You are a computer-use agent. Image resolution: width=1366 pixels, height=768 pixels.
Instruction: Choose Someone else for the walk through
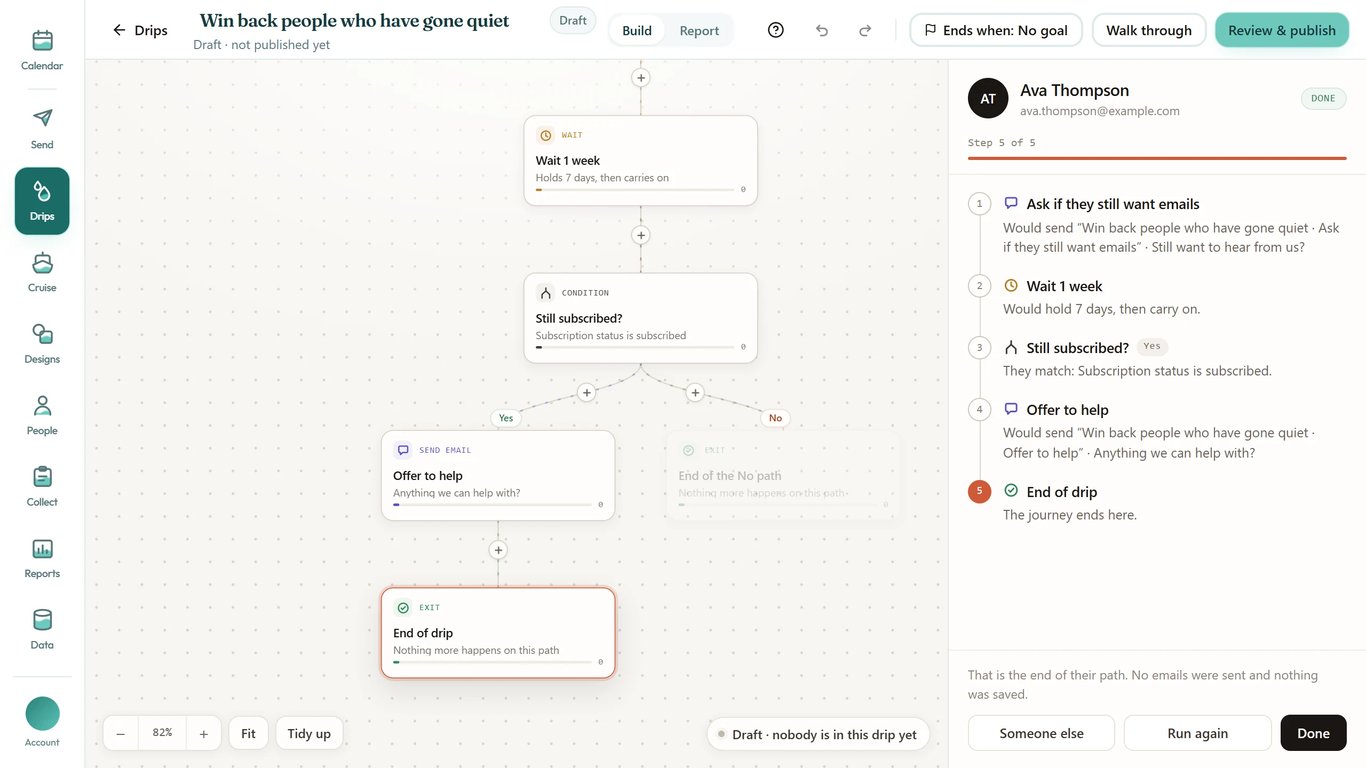(1041, 733)
